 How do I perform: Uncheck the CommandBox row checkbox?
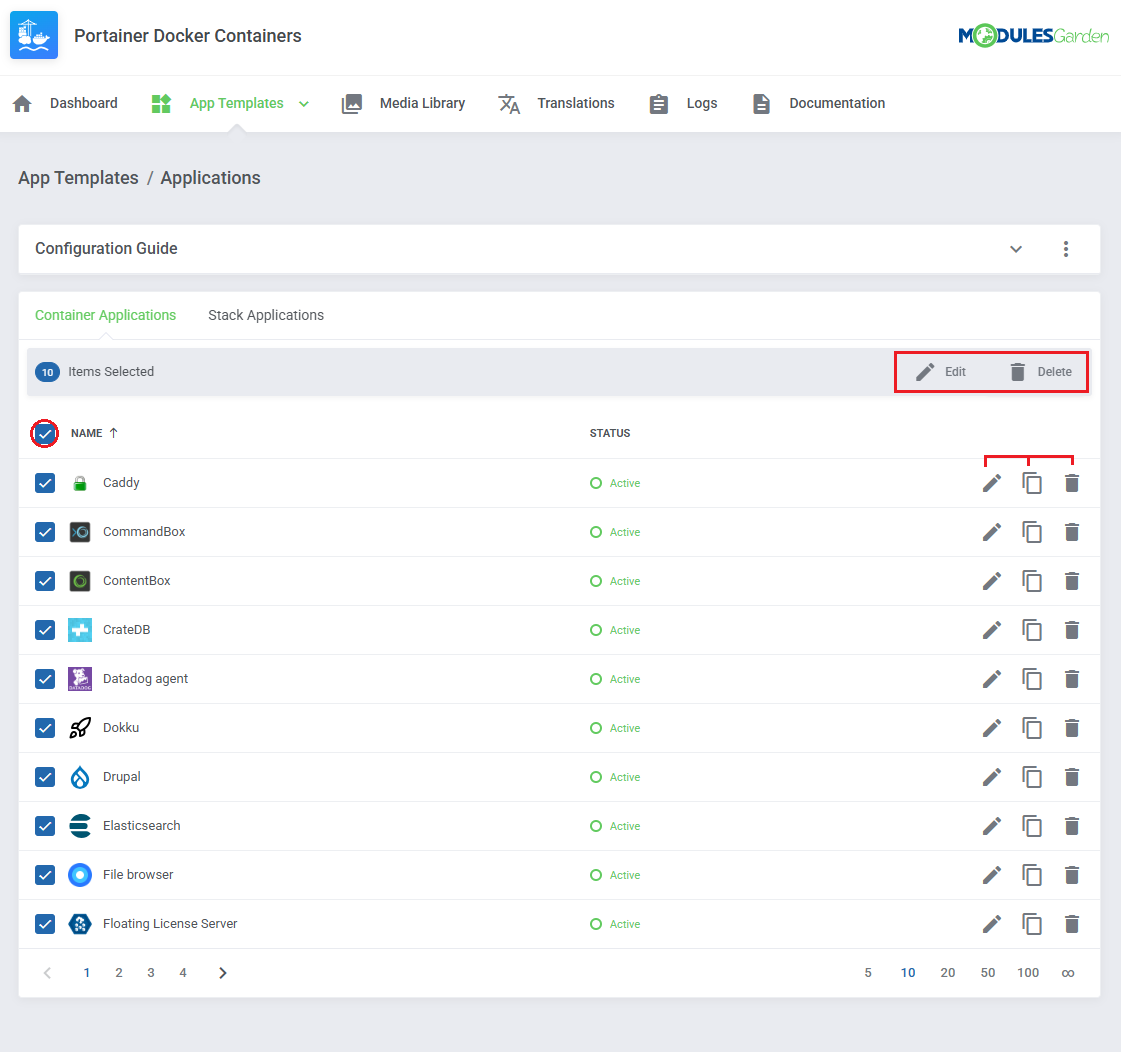[45, 532]
